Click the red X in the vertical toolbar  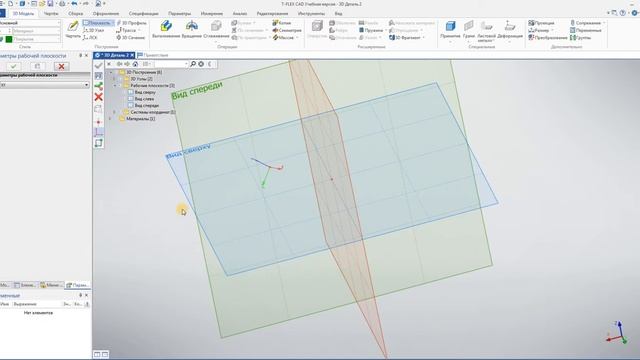pos(98,97)
